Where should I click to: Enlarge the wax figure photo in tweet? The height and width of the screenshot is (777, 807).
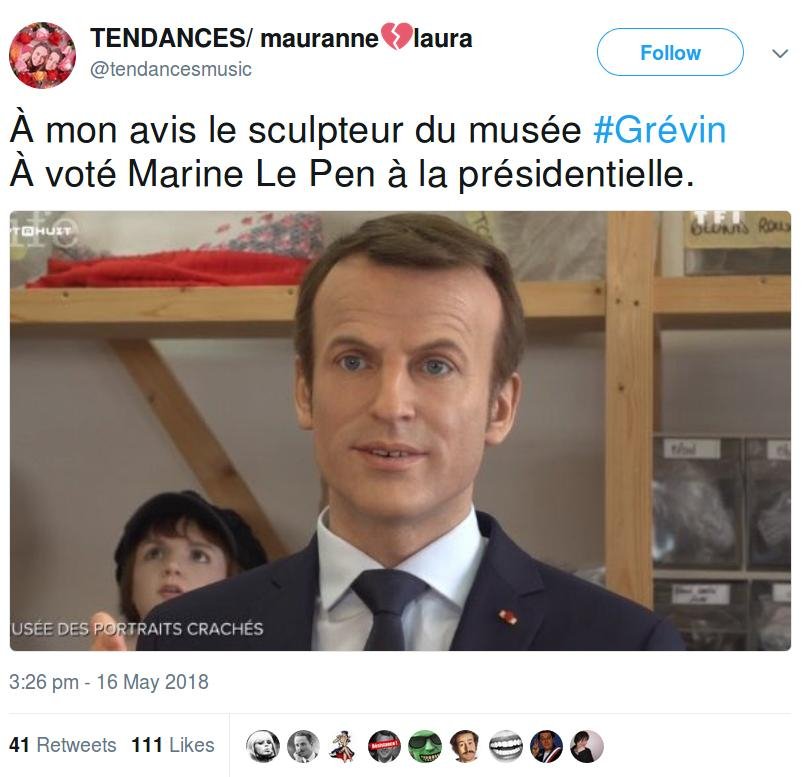pyautogui.click(x=400, y=431)
